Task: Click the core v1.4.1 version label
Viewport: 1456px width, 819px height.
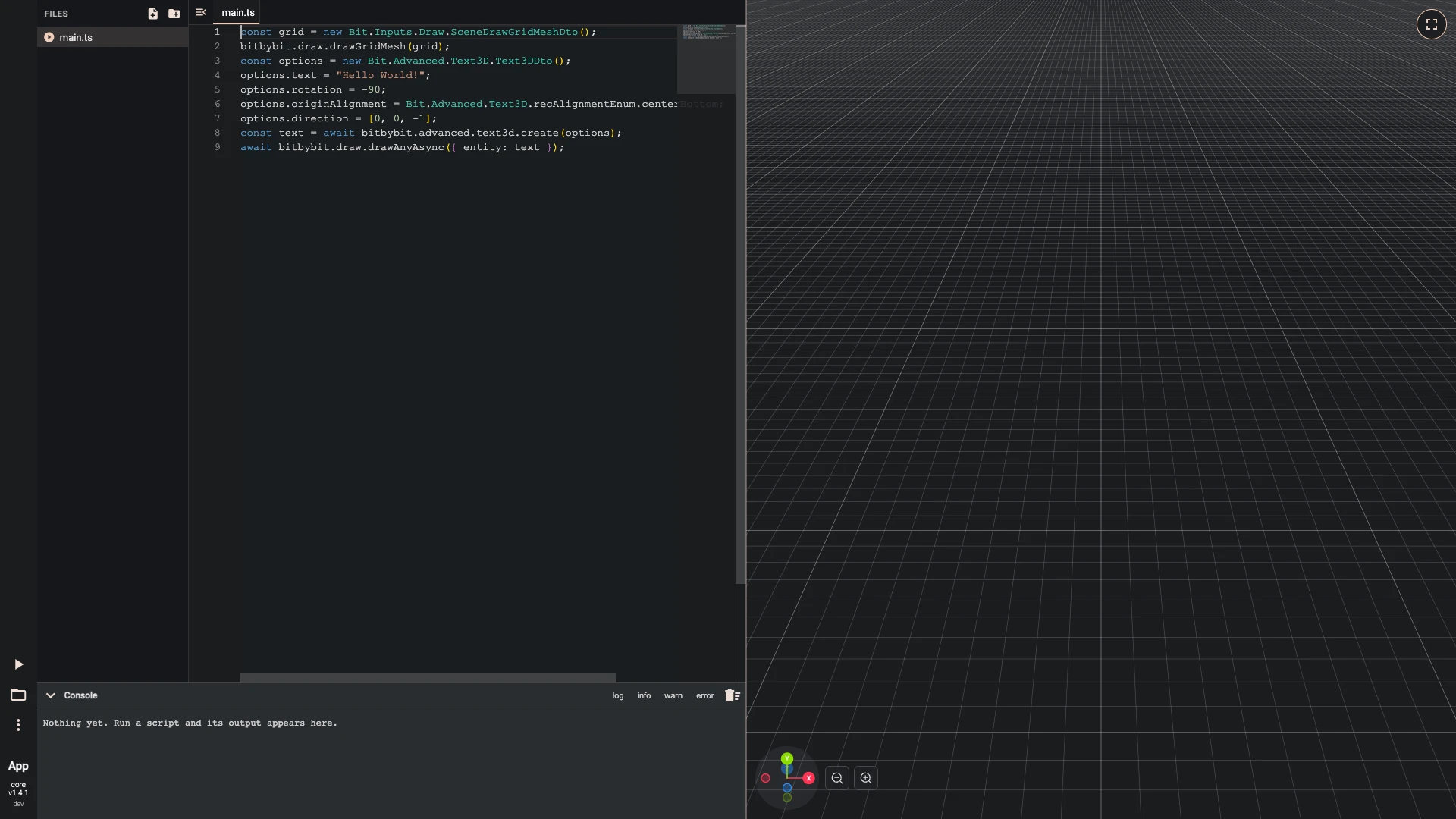Action: (x=18, y=789)
